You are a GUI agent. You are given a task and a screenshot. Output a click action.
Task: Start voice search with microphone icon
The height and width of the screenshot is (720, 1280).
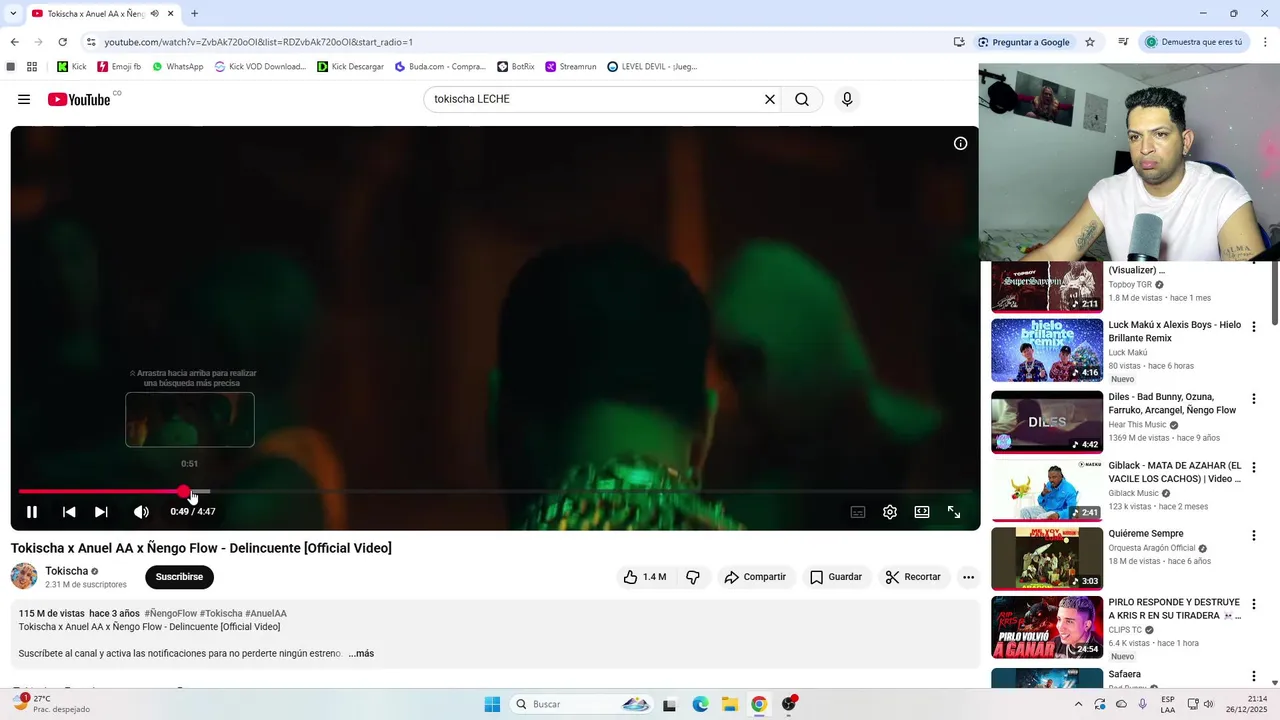click(x=847, y=99)
